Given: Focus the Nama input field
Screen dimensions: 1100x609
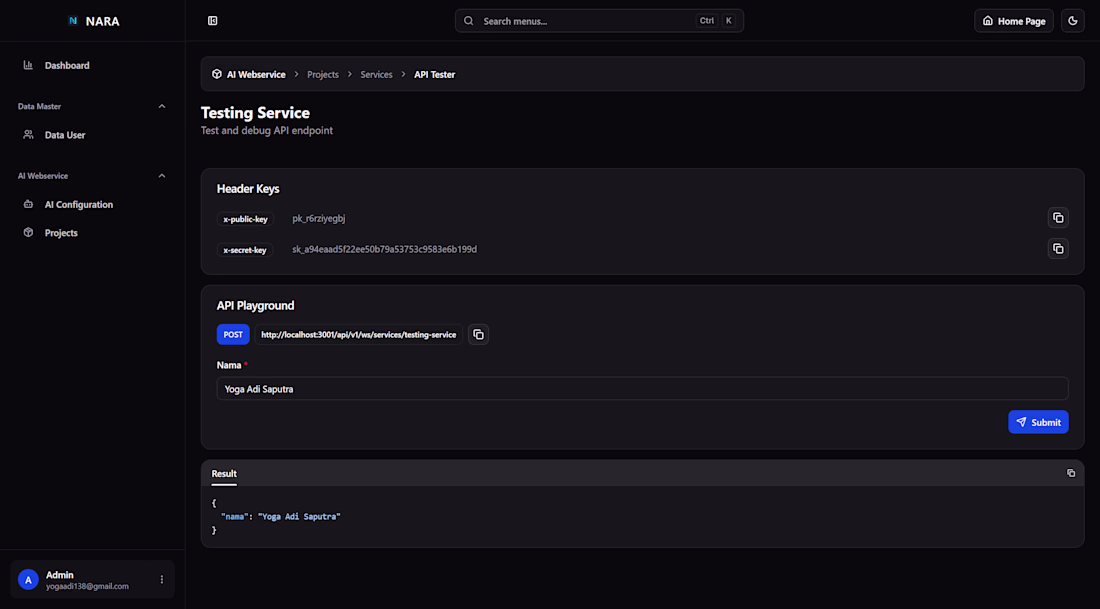Looking at the screenshot, I should [x=642, y=389].
